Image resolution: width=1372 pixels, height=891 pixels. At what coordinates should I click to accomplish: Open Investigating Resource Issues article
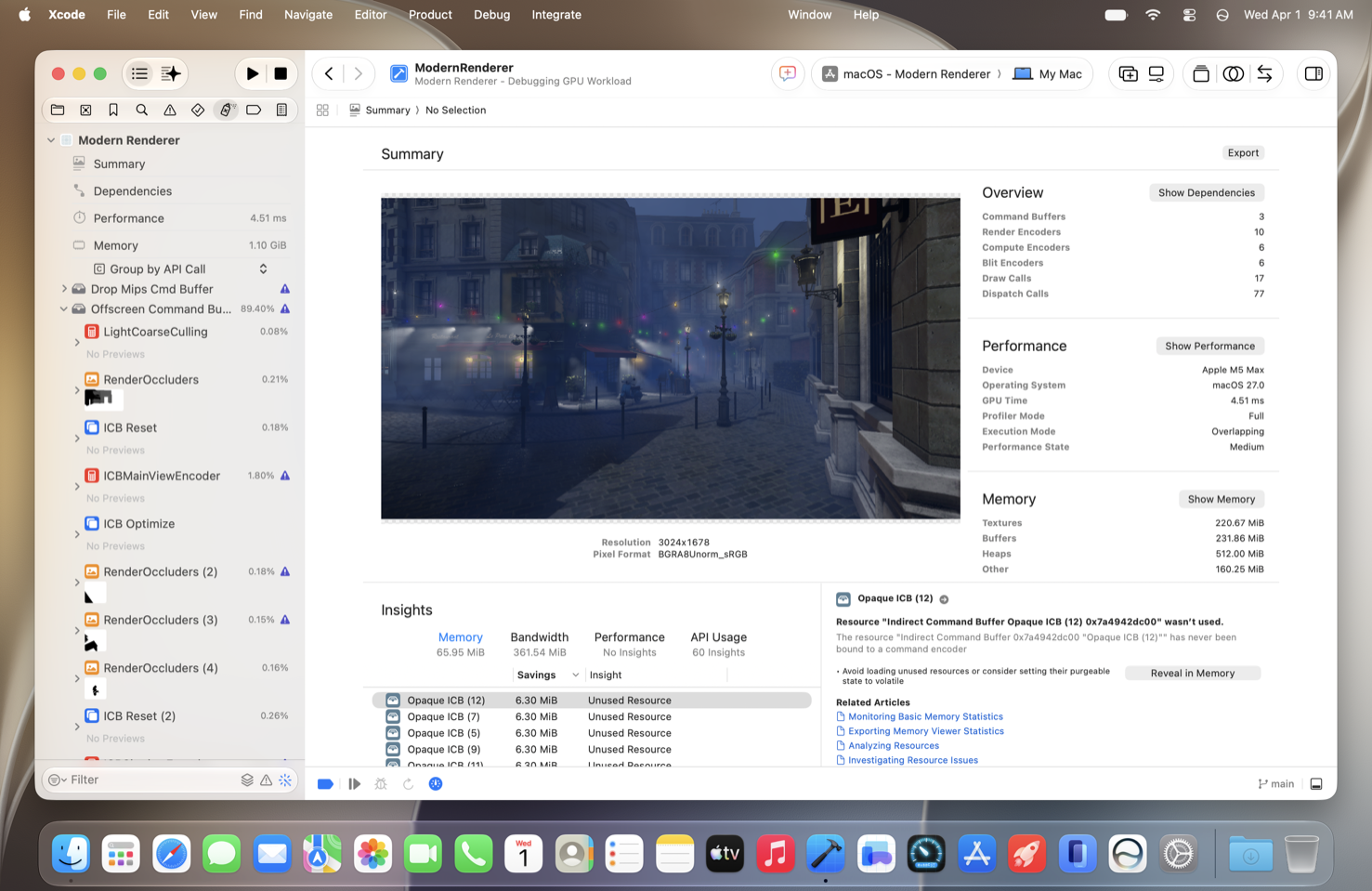912,760
